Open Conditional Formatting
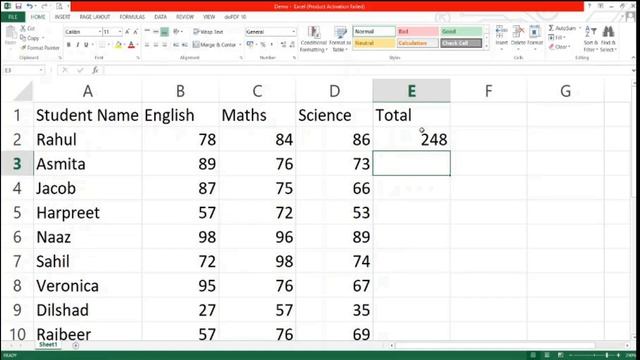 click(313, 39)
